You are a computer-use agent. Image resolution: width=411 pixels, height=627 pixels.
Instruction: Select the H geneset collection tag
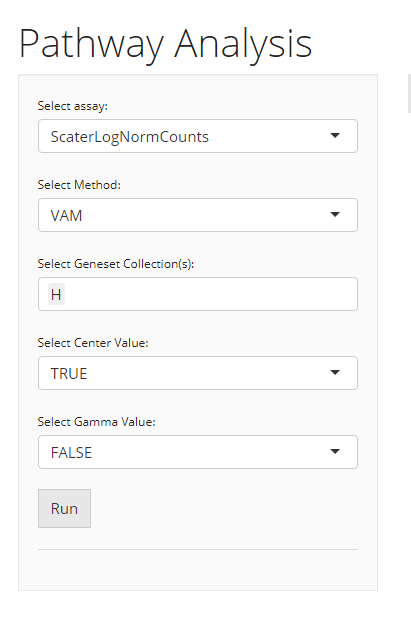56,295
